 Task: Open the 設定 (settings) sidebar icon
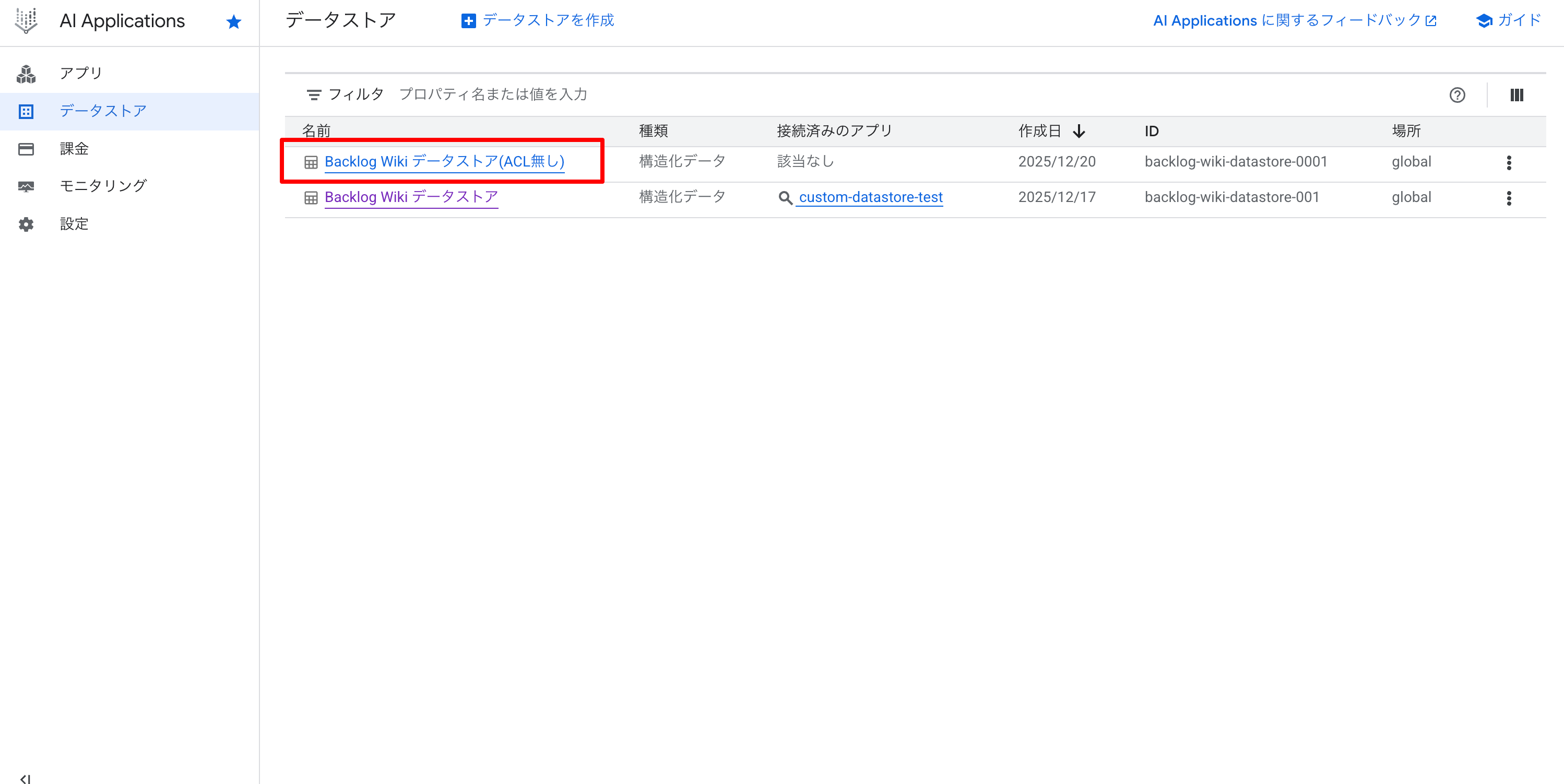[x=26, y=223]
